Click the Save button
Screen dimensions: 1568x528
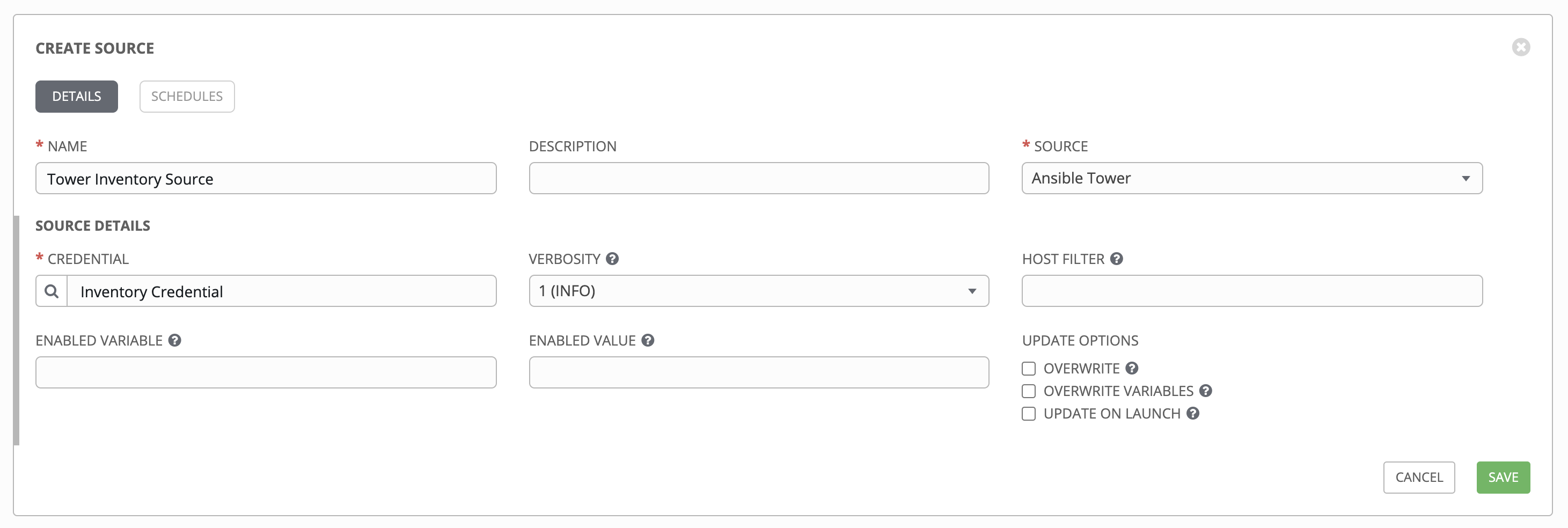click(1503, 478)
